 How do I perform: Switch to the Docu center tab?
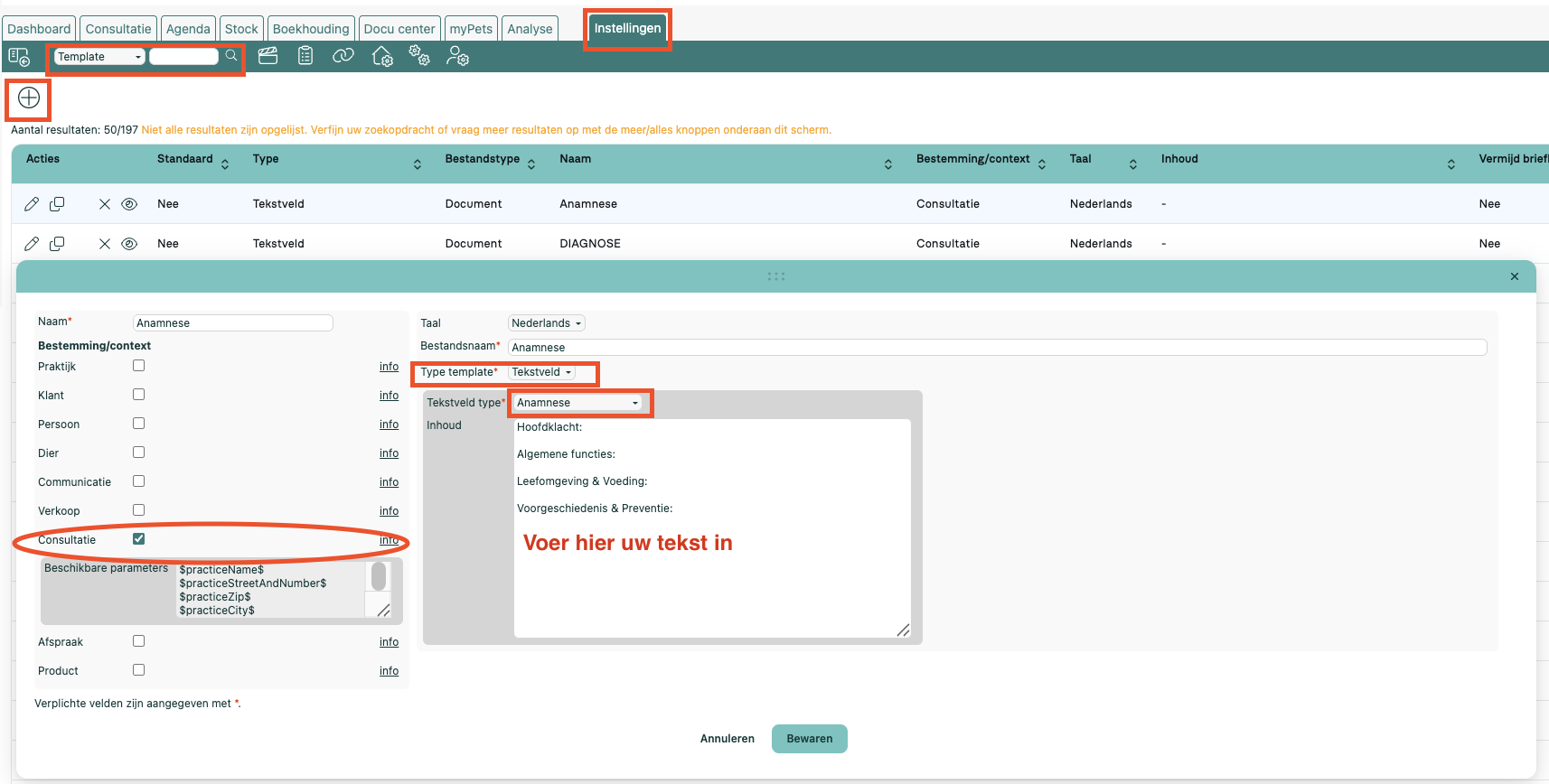(399, 29)
